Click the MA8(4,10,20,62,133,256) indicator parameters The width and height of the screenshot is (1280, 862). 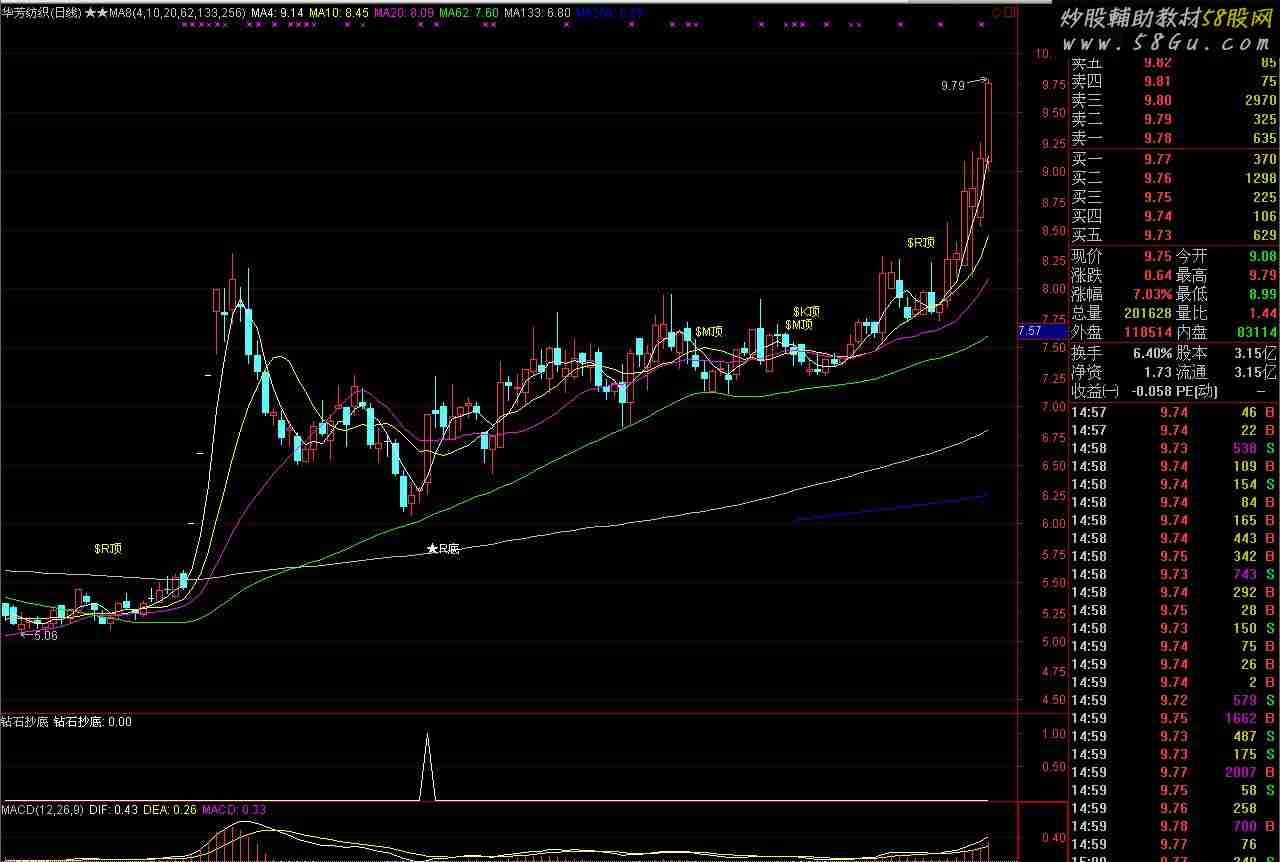[x=176, y=13]
